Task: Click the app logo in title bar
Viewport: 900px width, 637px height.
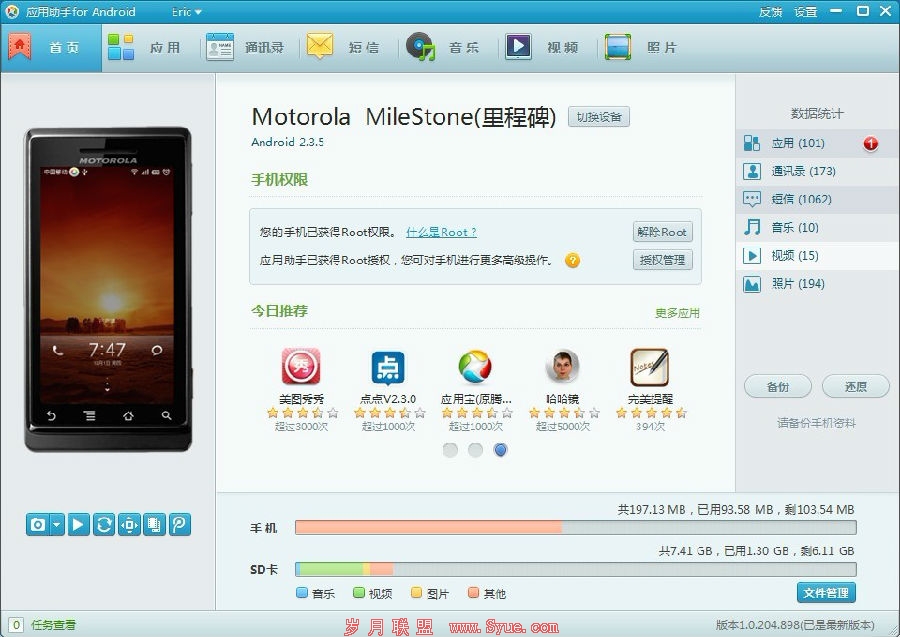Action: point(11,11)
